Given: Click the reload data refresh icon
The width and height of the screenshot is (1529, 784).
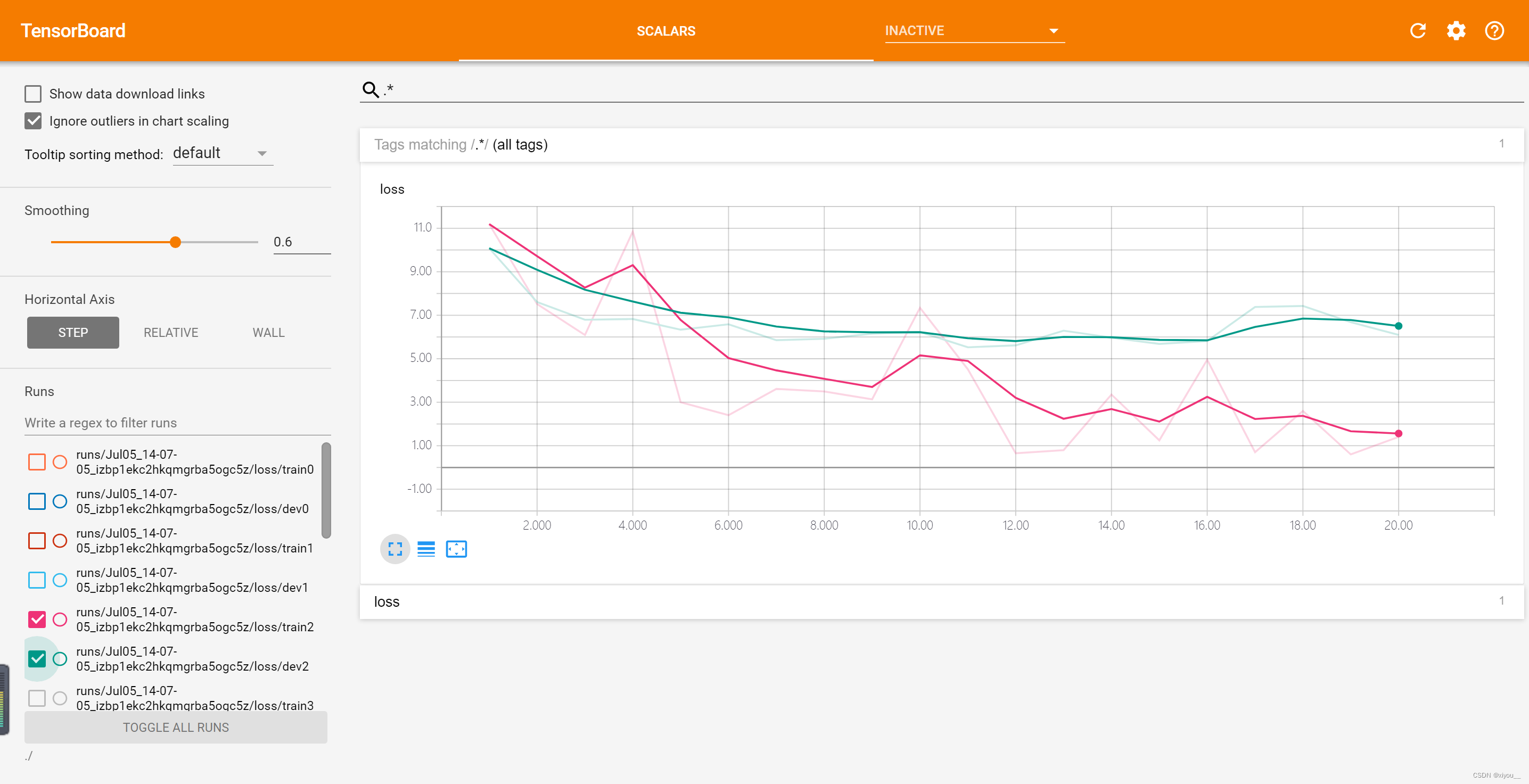Looking at the screenshot, I should pos(1417,31).
